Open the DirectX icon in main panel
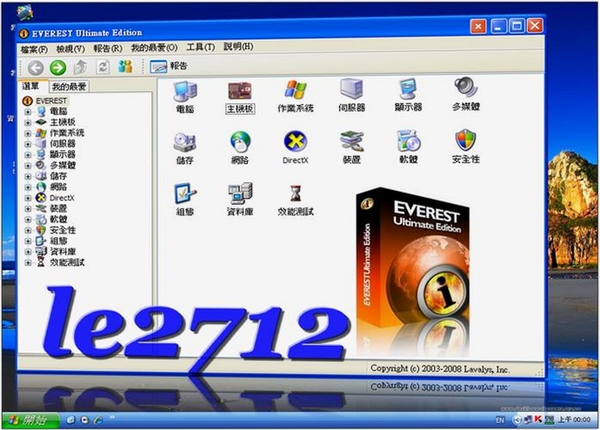 295,147
